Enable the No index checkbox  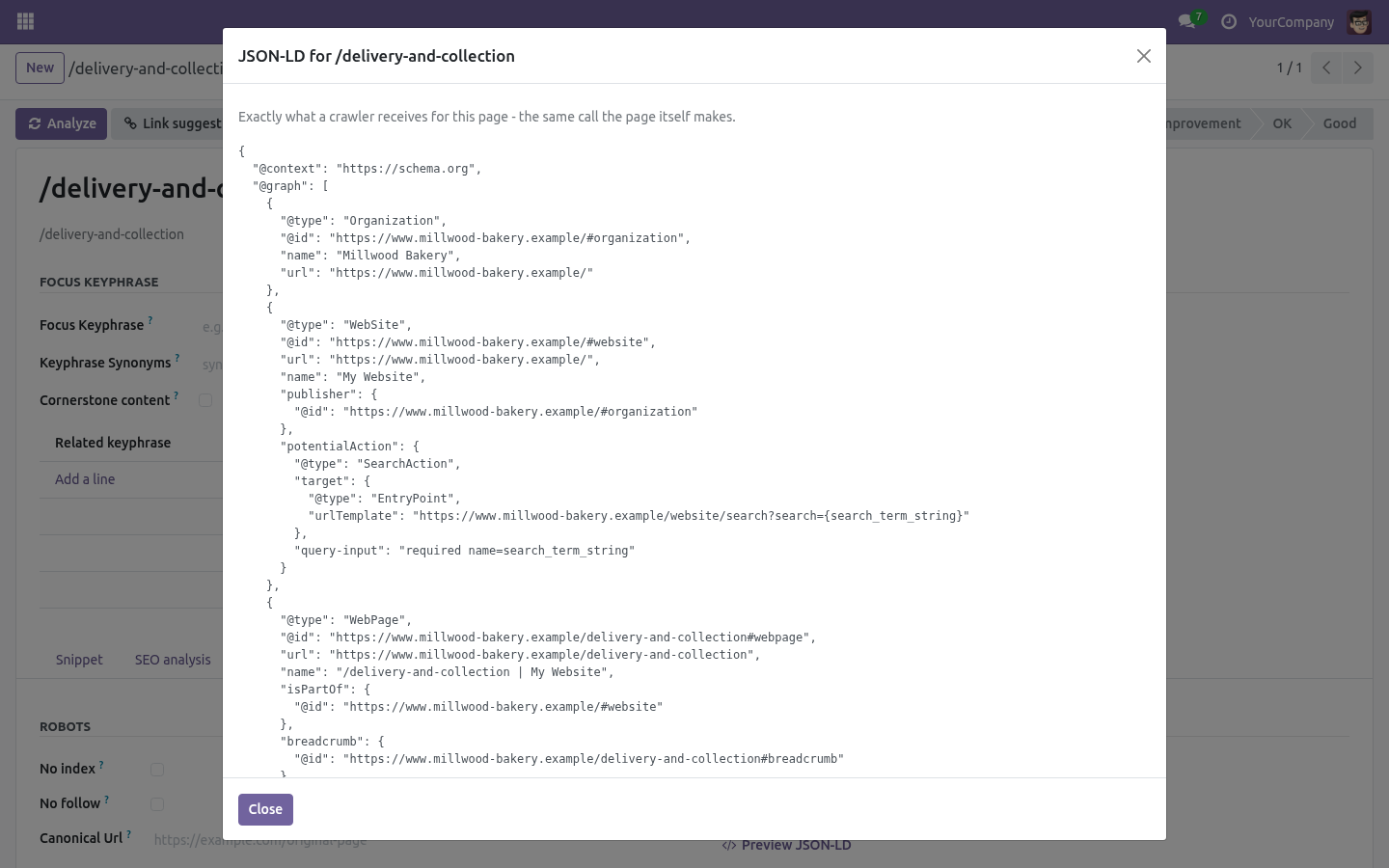click(157, 769)
